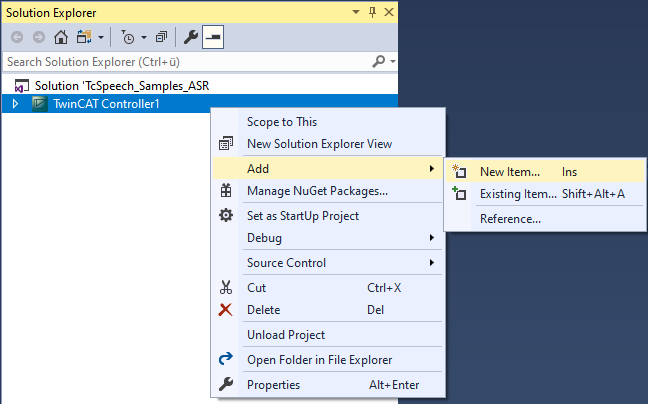Viewport: 648px width, 404px height.
Task: Select the Solution 'TcSpeech_Samples_ASR node
Action: coord(122,86)
